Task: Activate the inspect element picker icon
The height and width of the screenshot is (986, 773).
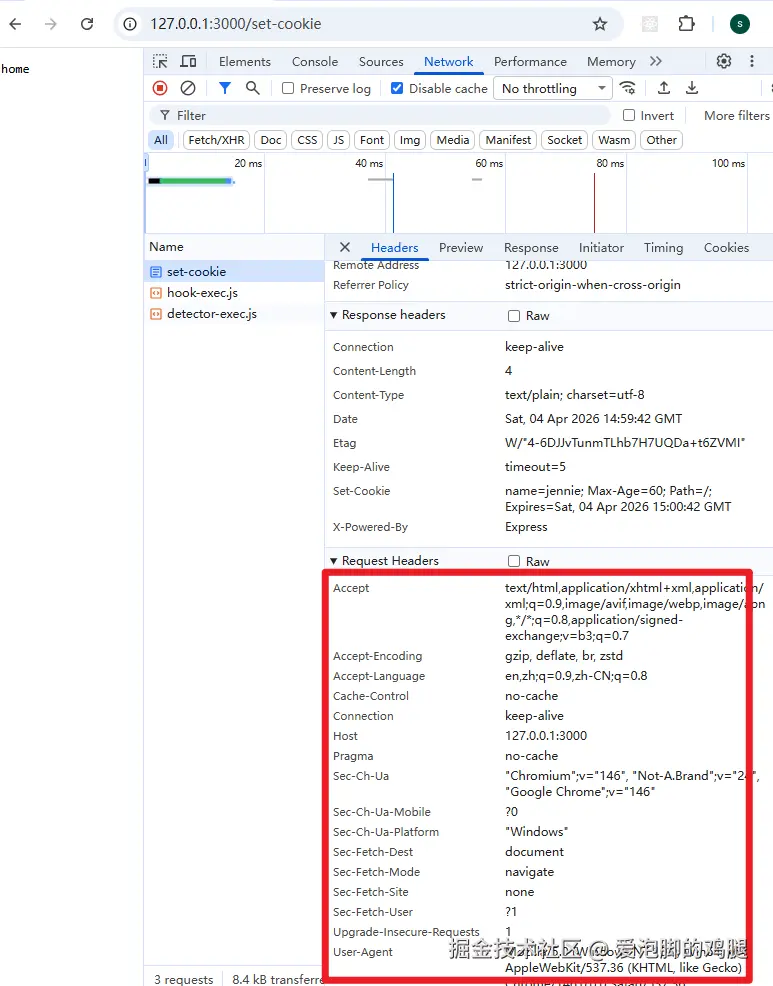Action: 160,62
